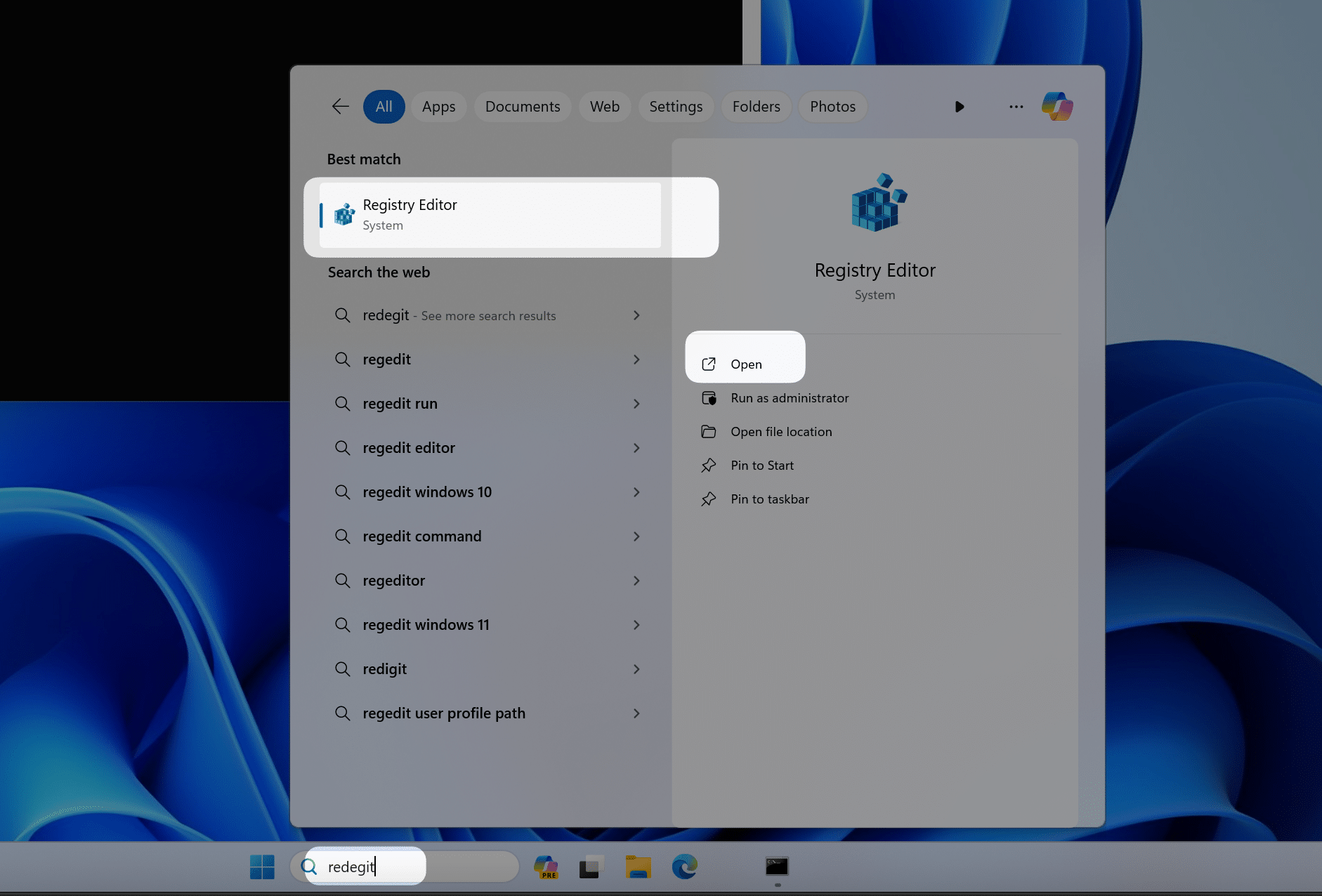Search web for 'regedit user profile path'
Image resolution: width=1322 pixels, height=896 pixels.
pos(444,713)
